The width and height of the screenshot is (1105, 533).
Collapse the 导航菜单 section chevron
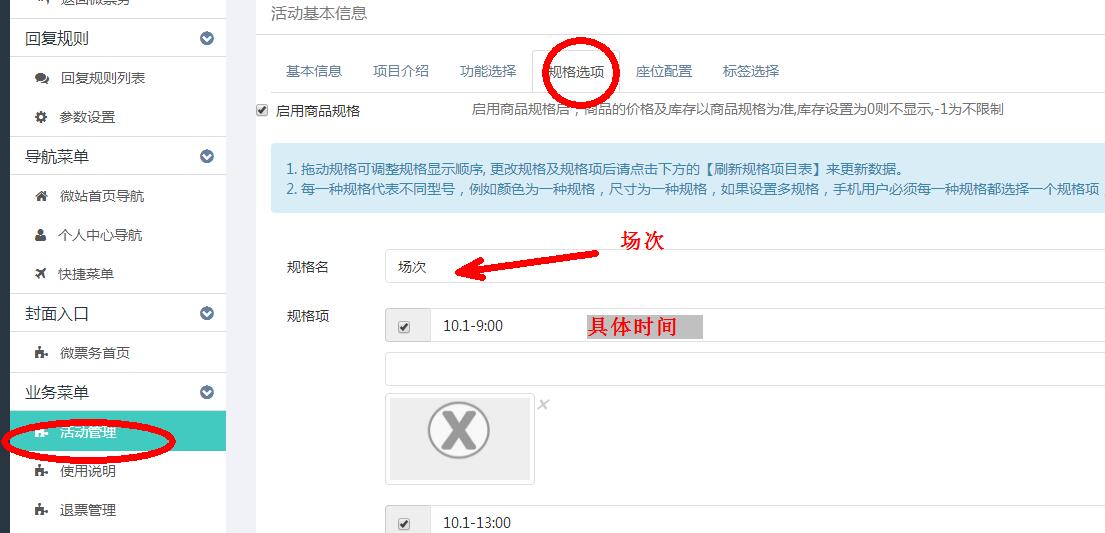[x=206, y=156]
